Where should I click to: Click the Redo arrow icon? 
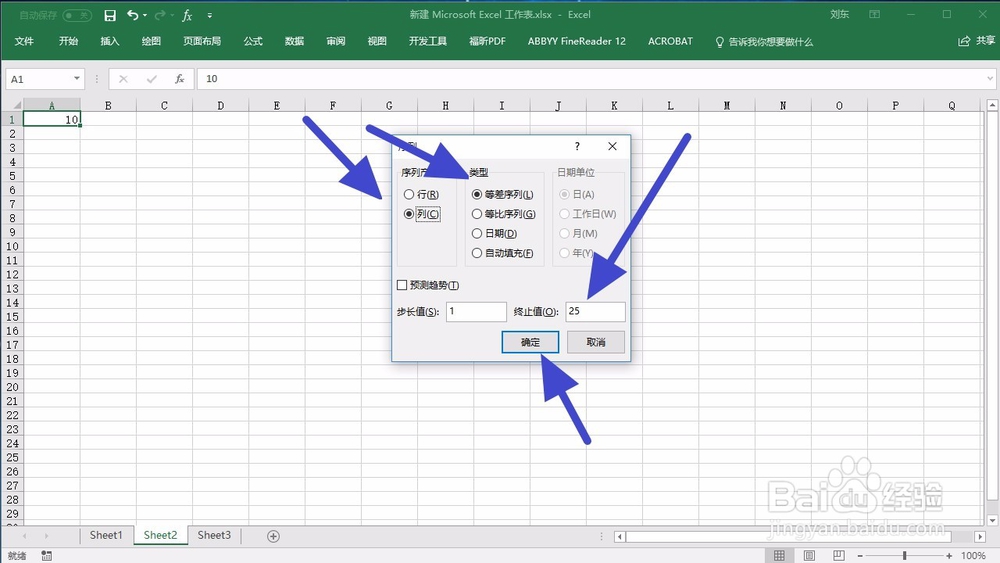pos(160,15)
